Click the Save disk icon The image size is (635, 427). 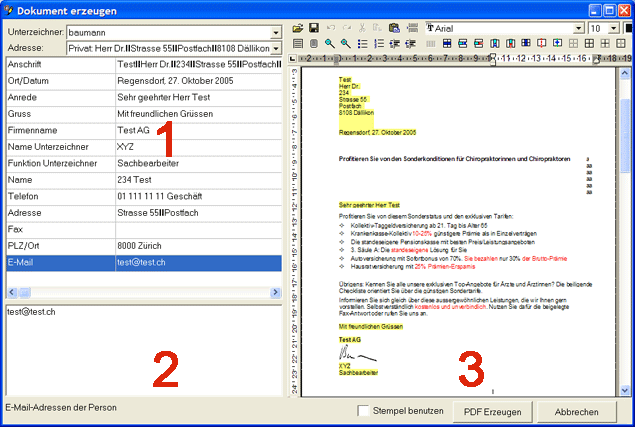pyautogui.click(x=313, y=28)
